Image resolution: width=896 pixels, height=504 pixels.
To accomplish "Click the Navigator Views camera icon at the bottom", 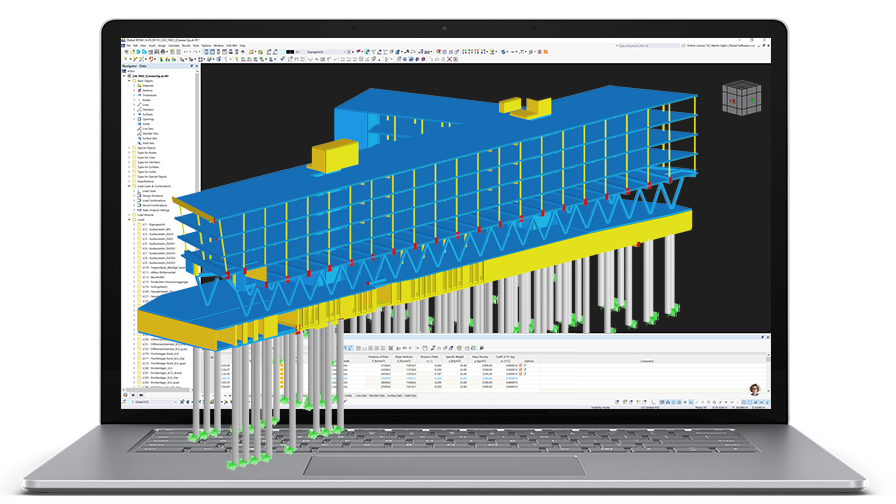I will (141, 395).
